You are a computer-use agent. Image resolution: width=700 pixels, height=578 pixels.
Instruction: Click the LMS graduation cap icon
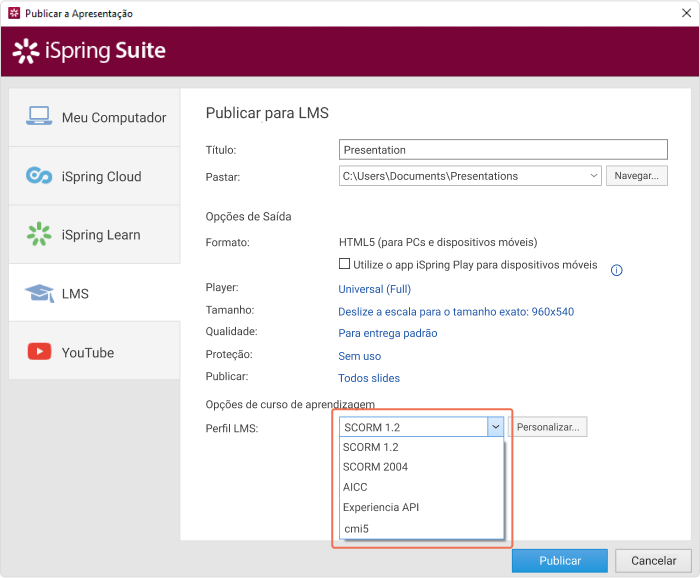click(39, 293)
